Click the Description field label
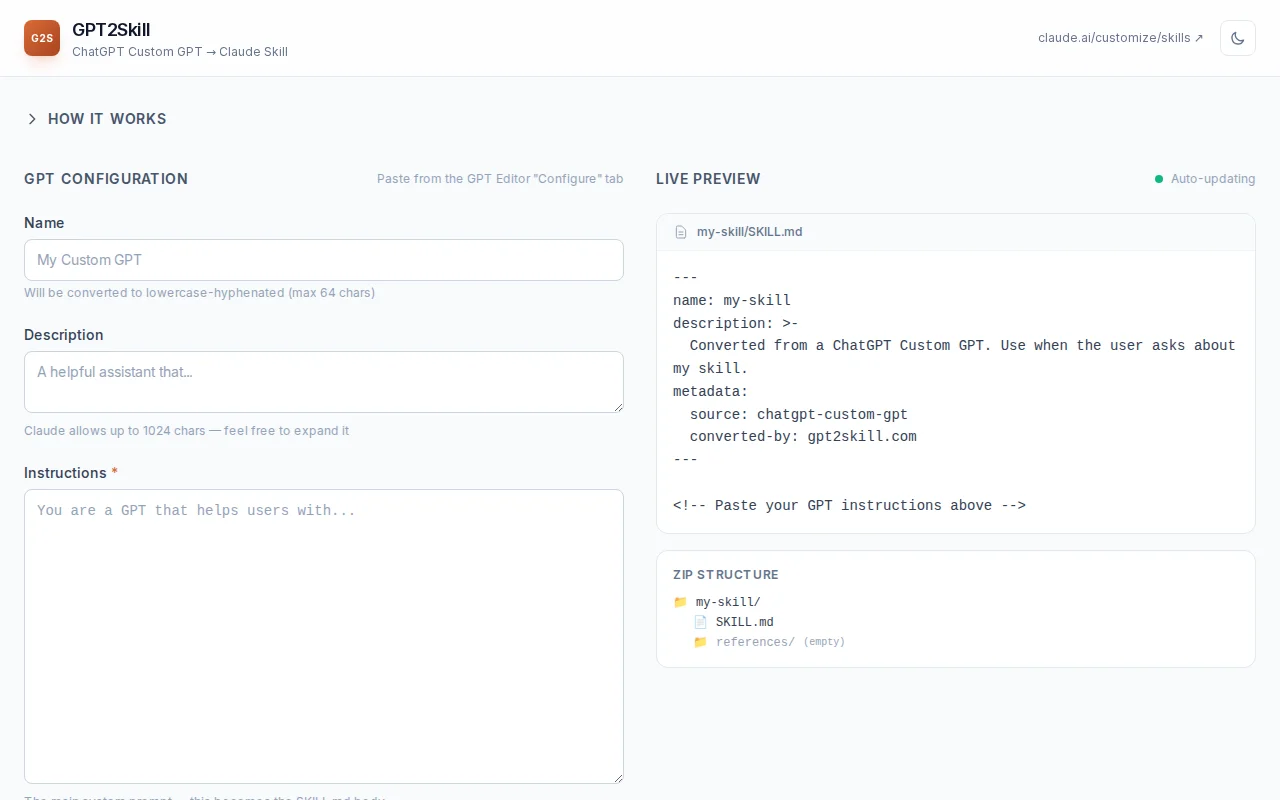Screen dimensions: 1280x800 (x=64, y=335)
